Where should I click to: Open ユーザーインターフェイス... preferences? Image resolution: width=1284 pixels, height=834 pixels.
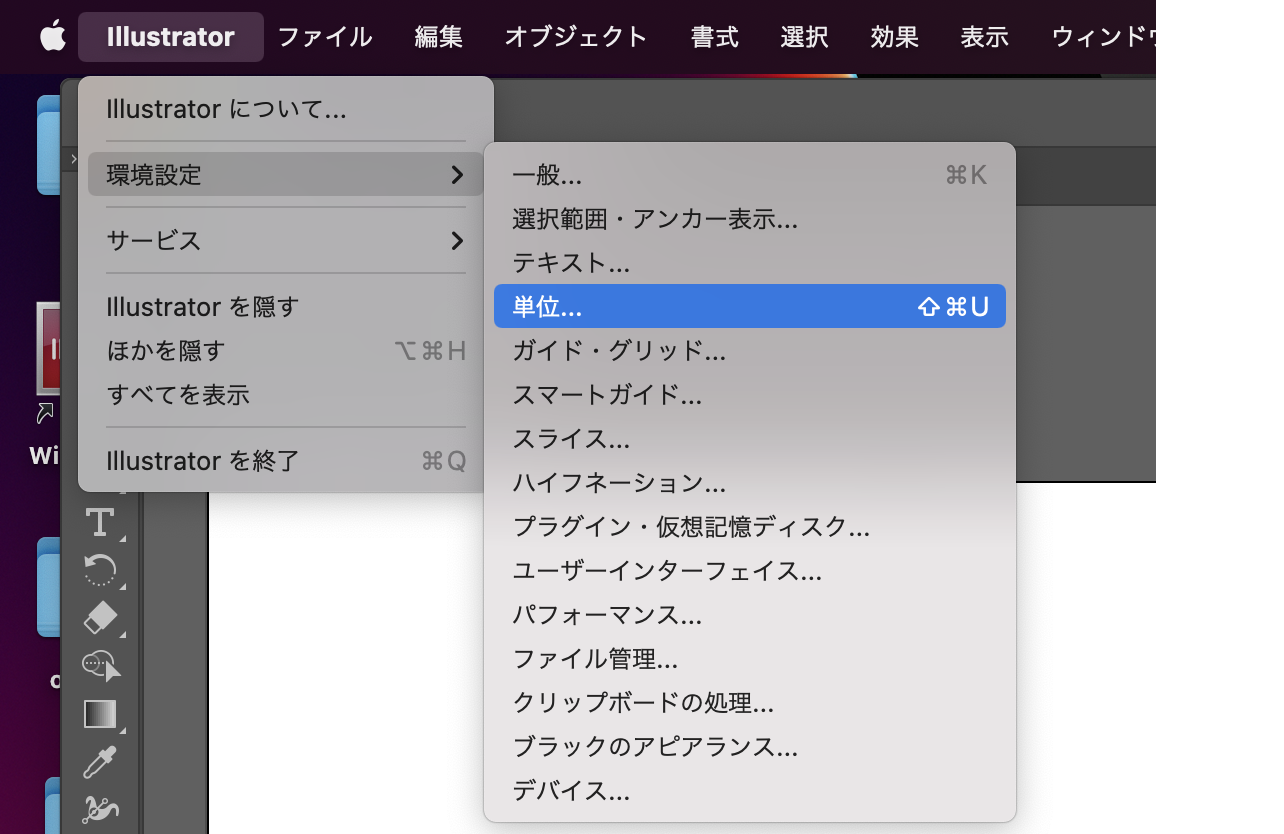(750, 571)
